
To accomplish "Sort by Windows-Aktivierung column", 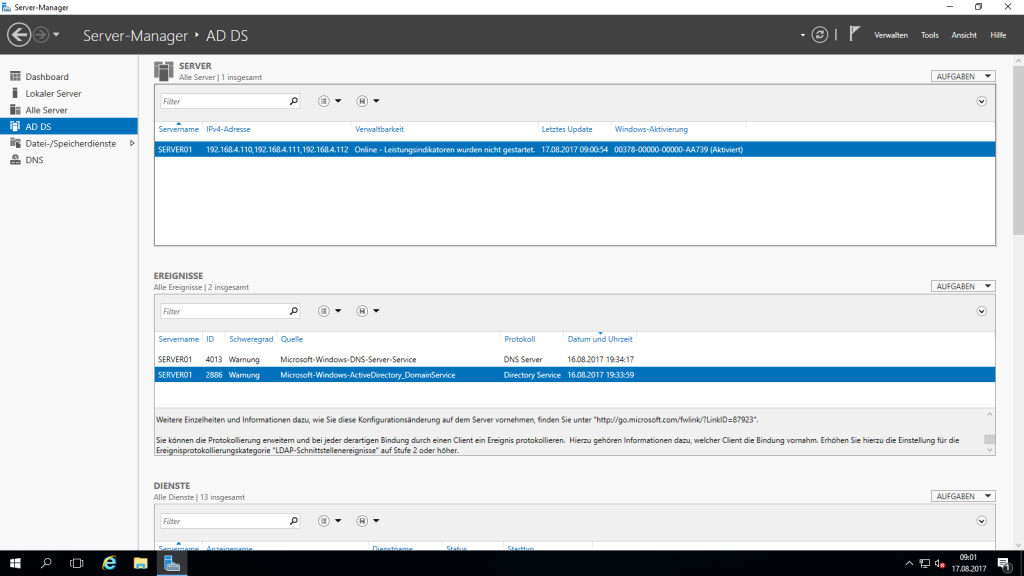I will [x=651, y=129].
